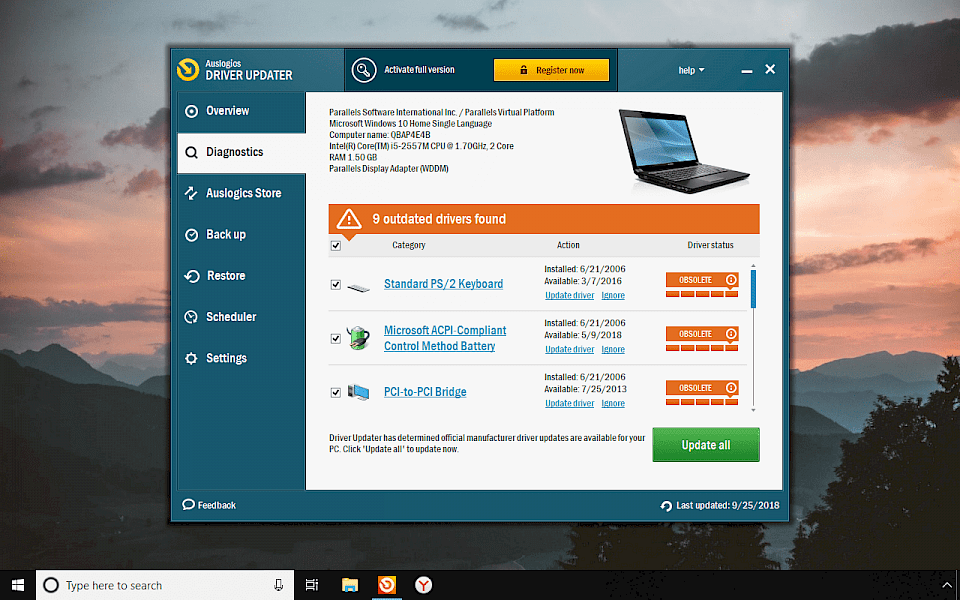
Task: Click the refresh icon next to Last updated
Action: tap(666, 506)
